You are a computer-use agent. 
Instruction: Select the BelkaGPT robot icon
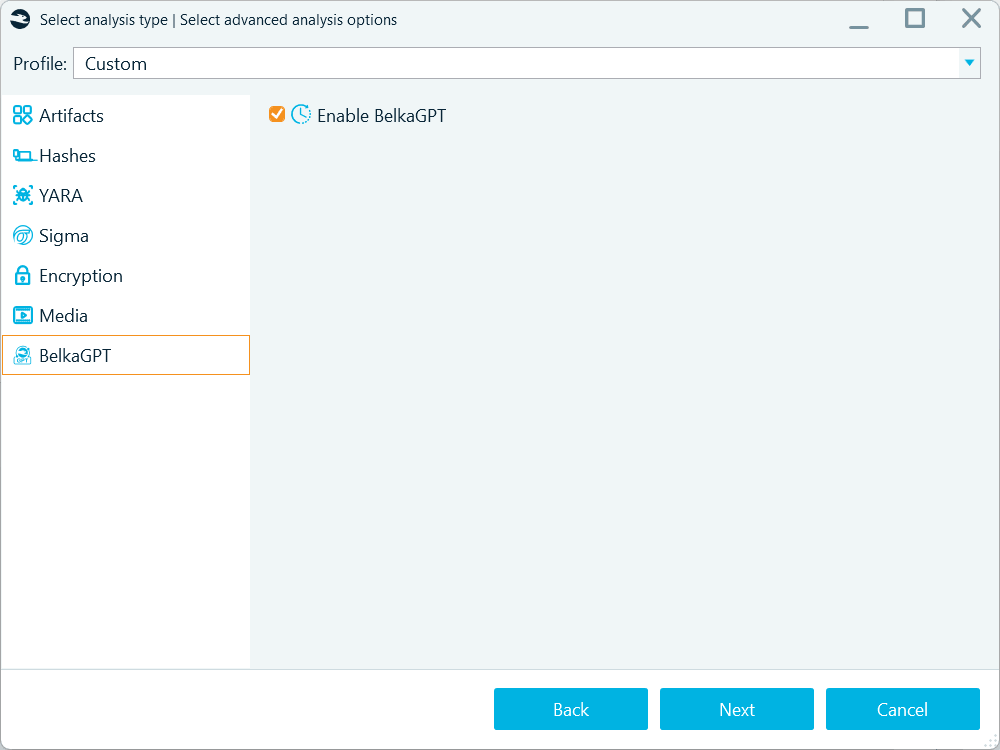[x=22, y=355]
